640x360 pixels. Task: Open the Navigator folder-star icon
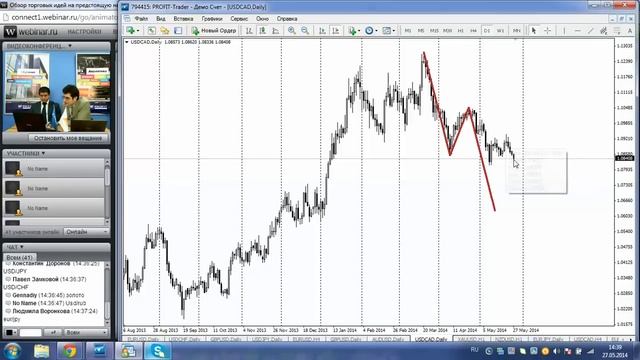164,31
